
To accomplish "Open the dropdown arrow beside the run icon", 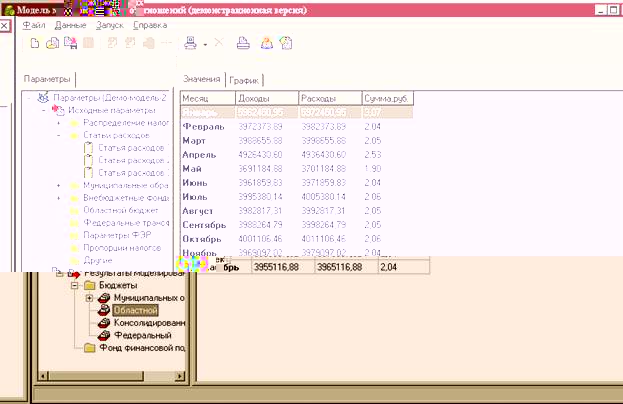I will pos(204,44).
